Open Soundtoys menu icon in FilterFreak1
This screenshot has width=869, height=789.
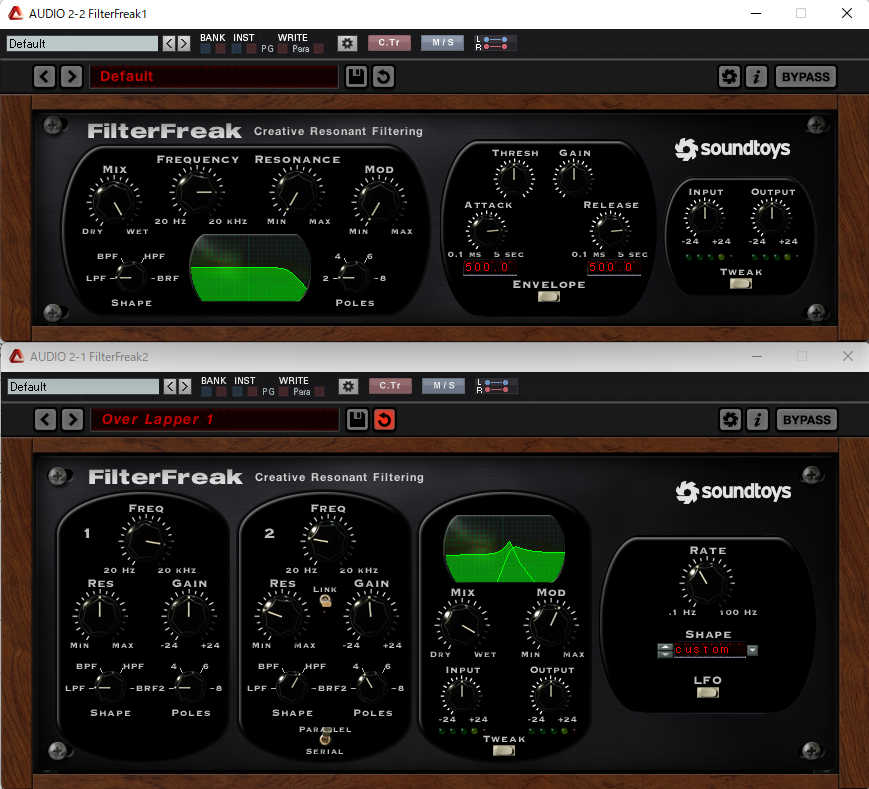click(x=729, y=76)
